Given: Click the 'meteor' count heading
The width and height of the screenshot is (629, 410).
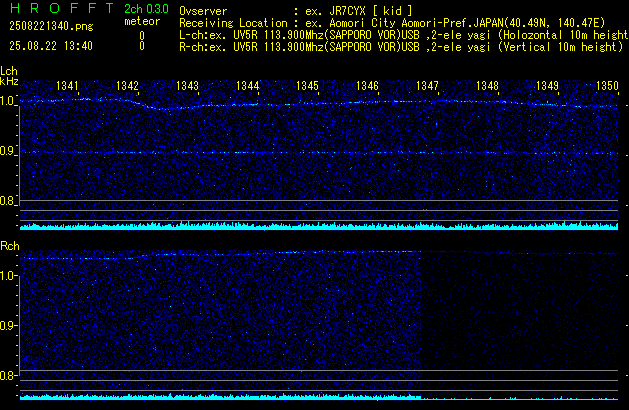Looking at the screenshot, I should pyautogui.click(x=142, y=21).
